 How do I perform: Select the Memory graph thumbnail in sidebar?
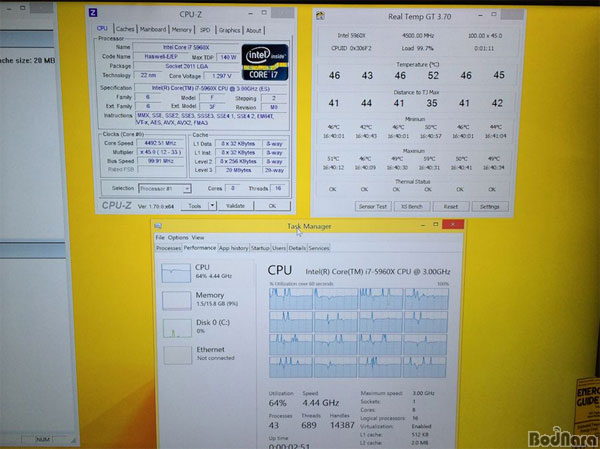pyautogui.click(x=177, y=300)
